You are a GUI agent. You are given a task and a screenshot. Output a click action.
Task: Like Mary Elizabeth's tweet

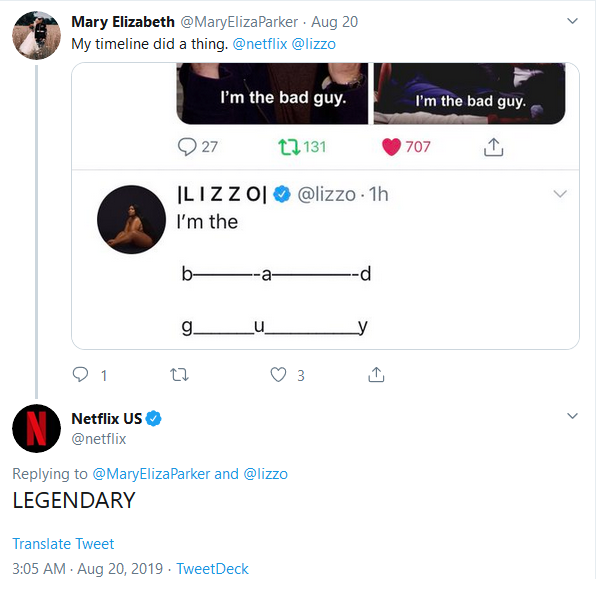280,375
